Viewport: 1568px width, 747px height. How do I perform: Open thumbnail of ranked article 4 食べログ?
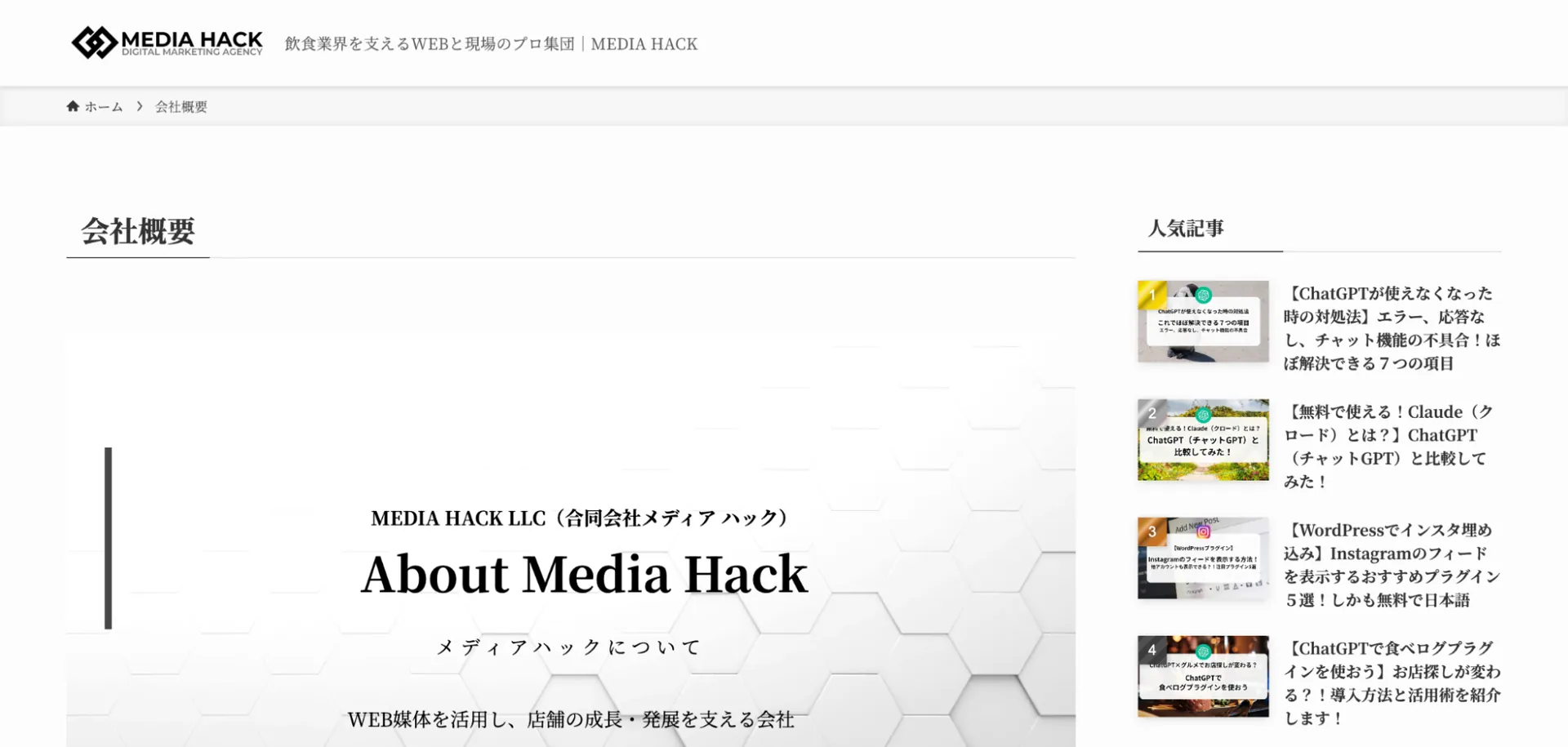click(x=1203, y=677)
